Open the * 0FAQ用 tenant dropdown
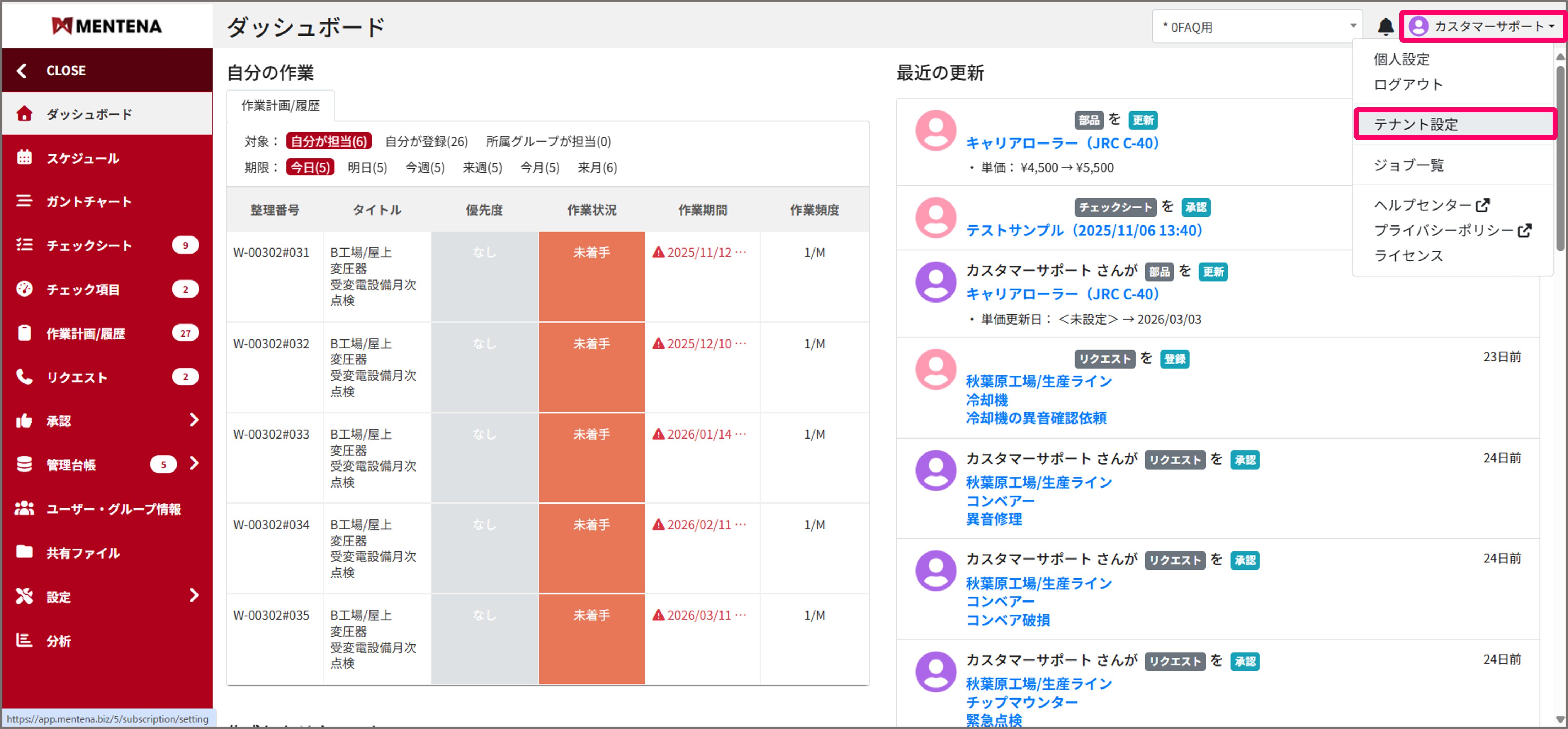Viewport: 1568px width, 729px height. point(1257,26)
